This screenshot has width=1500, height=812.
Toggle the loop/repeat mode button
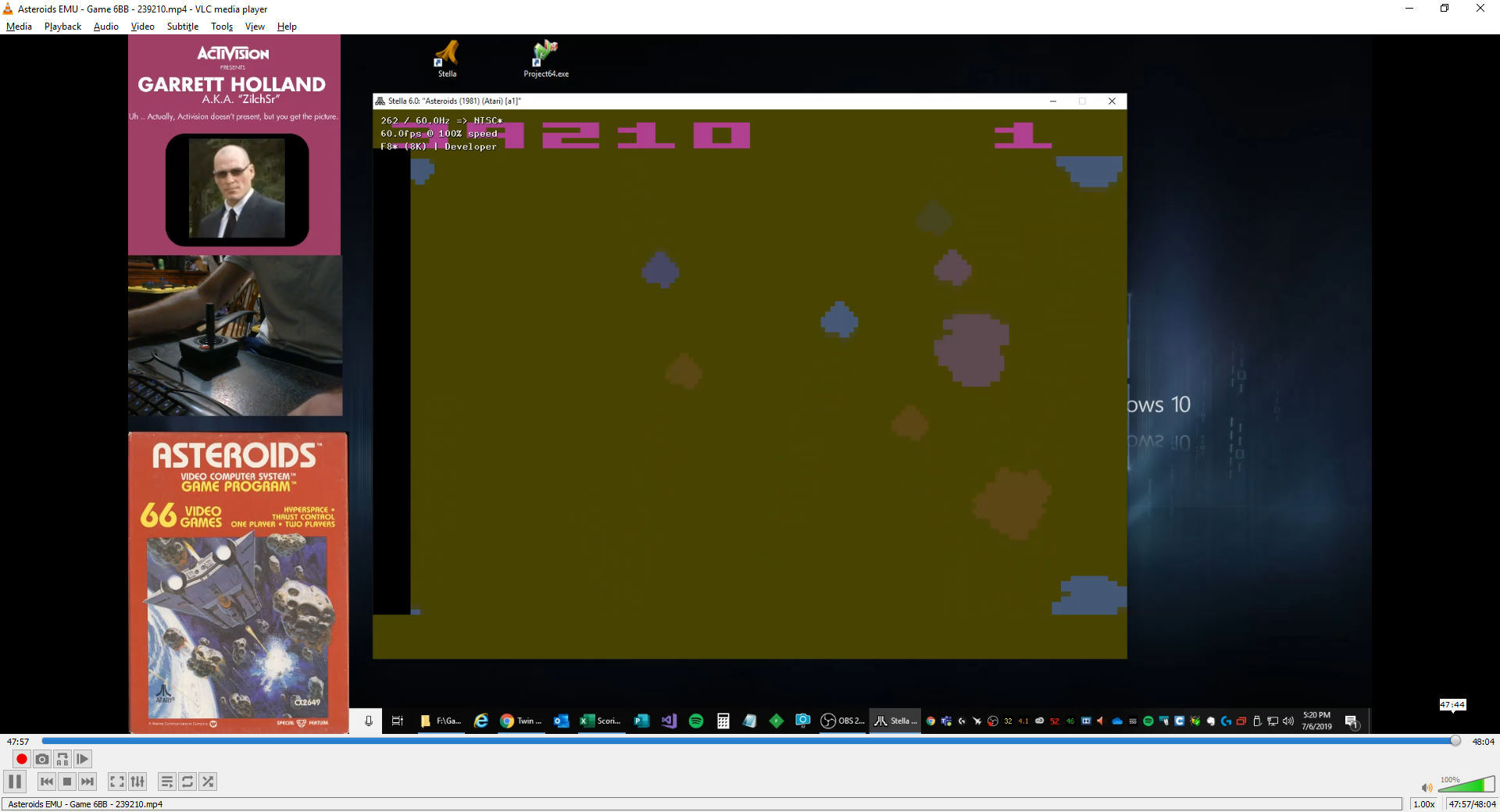(187, 782)
